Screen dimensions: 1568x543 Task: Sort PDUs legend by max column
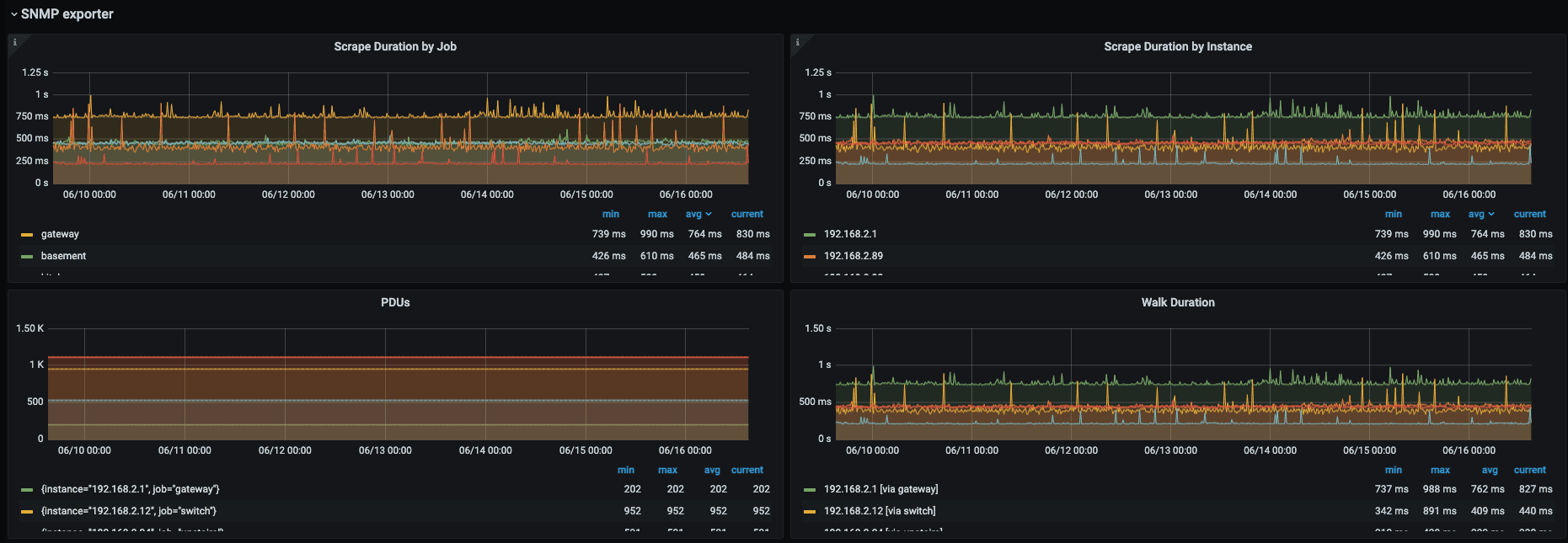click(x=667, y=471)
